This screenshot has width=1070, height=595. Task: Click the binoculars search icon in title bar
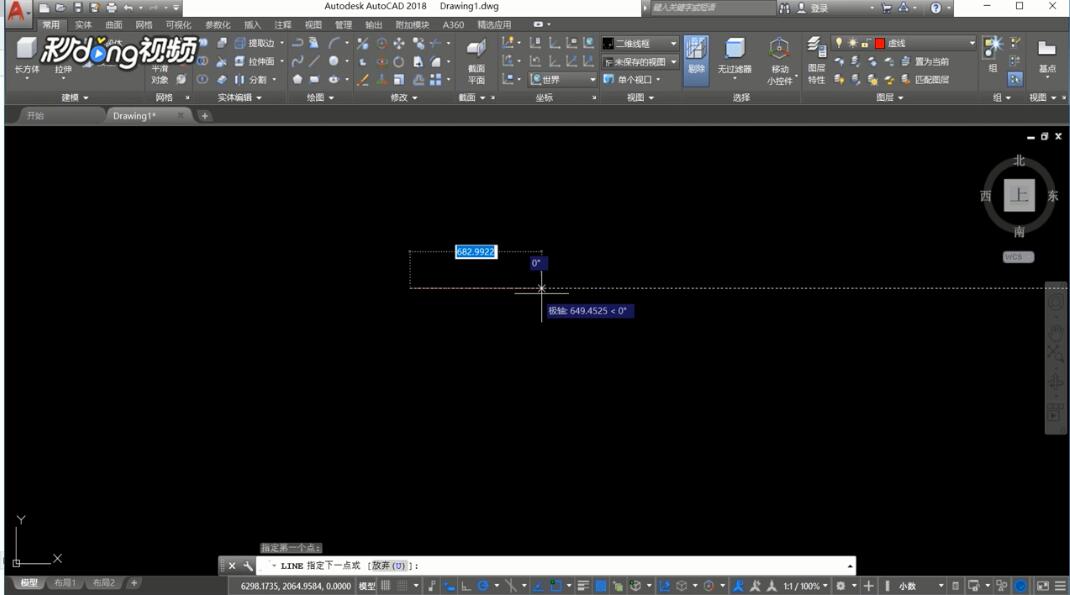coord(785,8)
